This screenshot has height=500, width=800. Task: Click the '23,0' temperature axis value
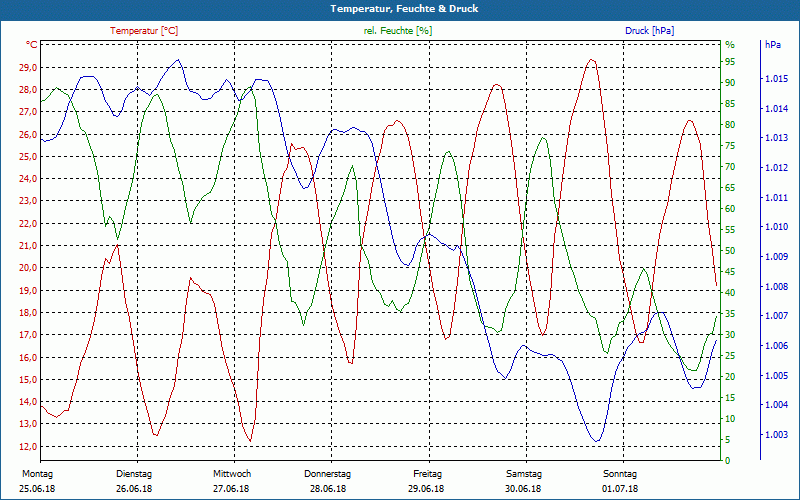(29, 201)
